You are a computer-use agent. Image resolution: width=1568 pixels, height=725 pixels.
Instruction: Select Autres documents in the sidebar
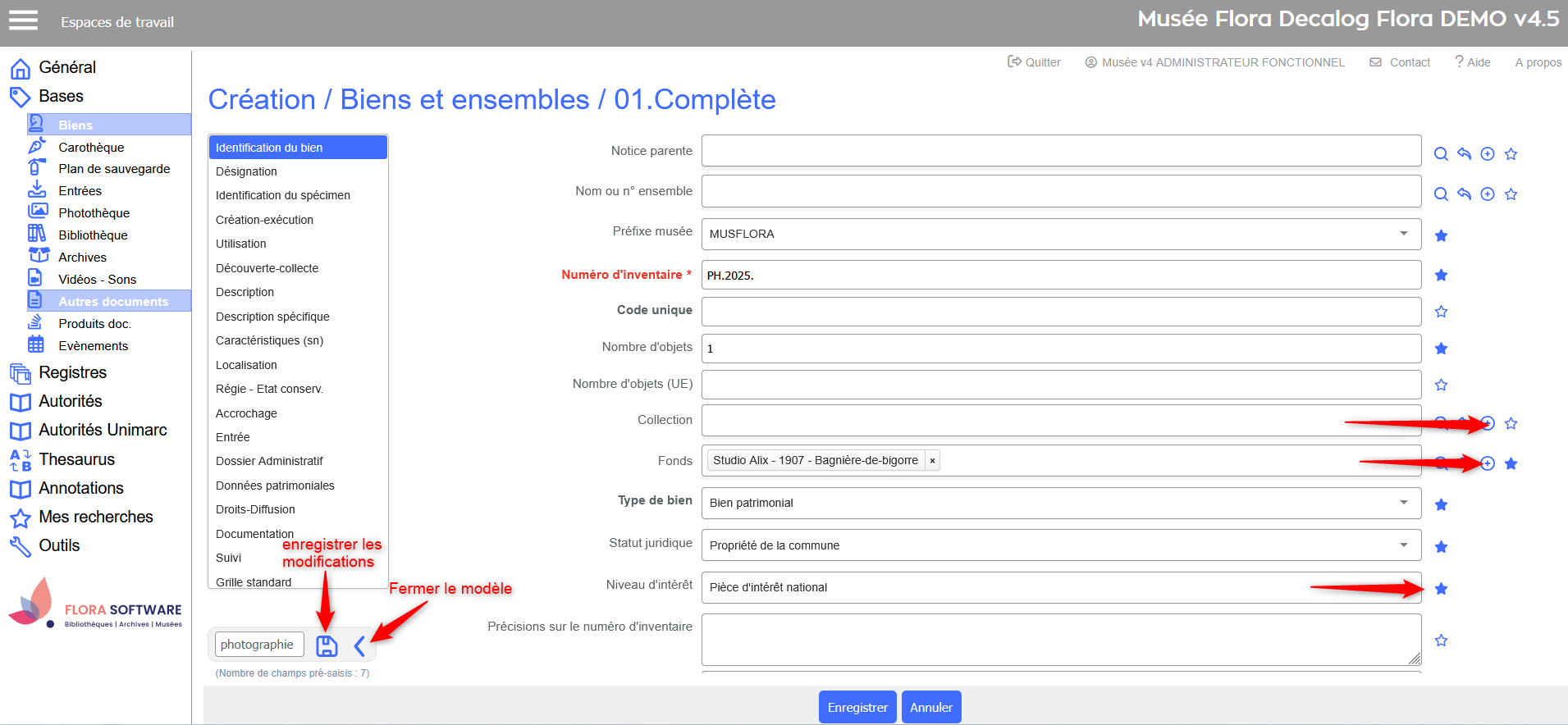[x=109, y=301]
